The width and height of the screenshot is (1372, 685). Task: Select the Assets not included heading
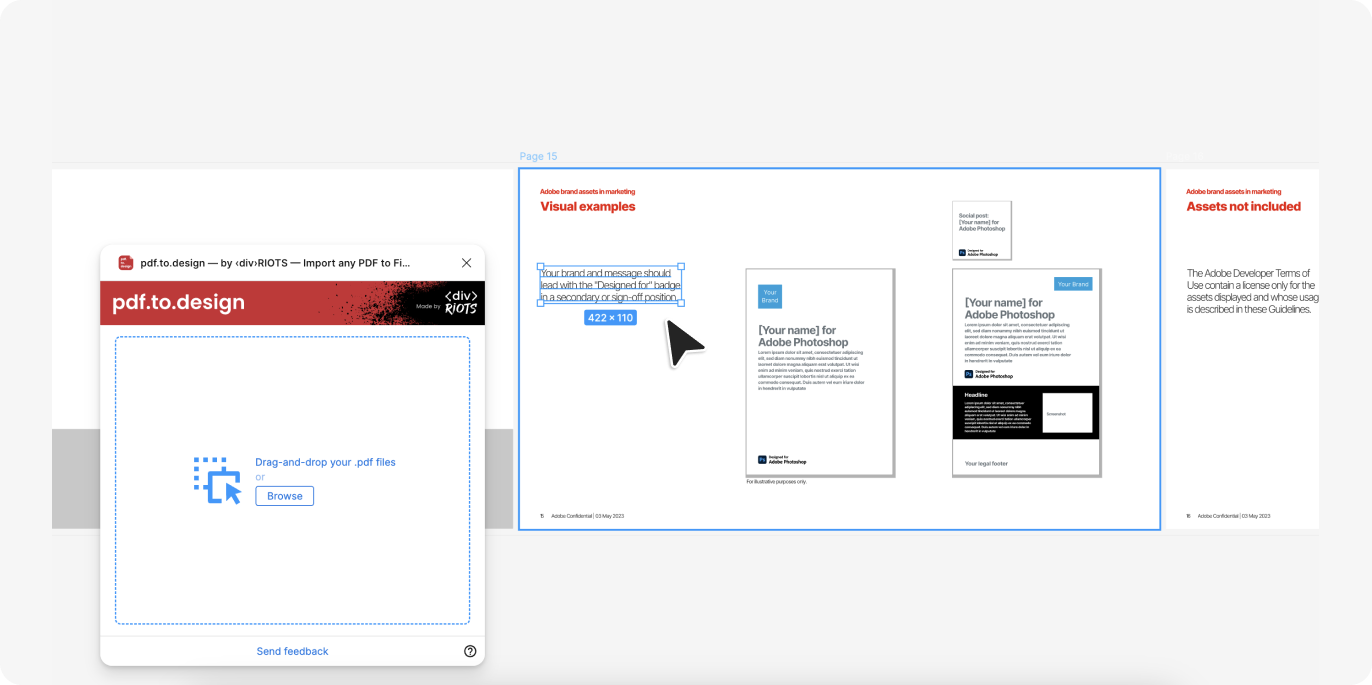pos(1243,207)
